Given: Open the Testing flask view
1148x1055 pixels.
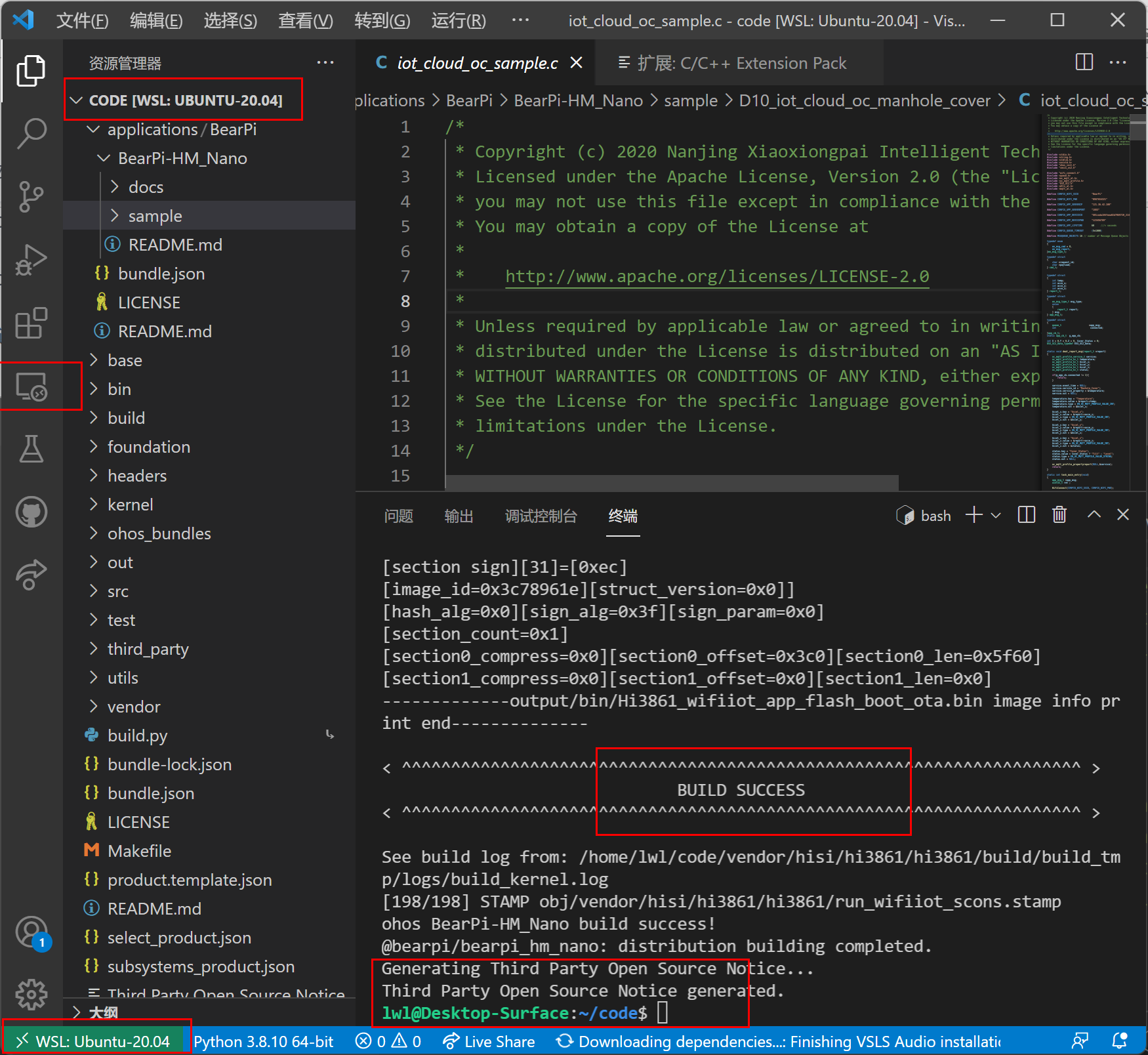Looking at the screenshot, I should pyautogui.click(x=31, y=449).
